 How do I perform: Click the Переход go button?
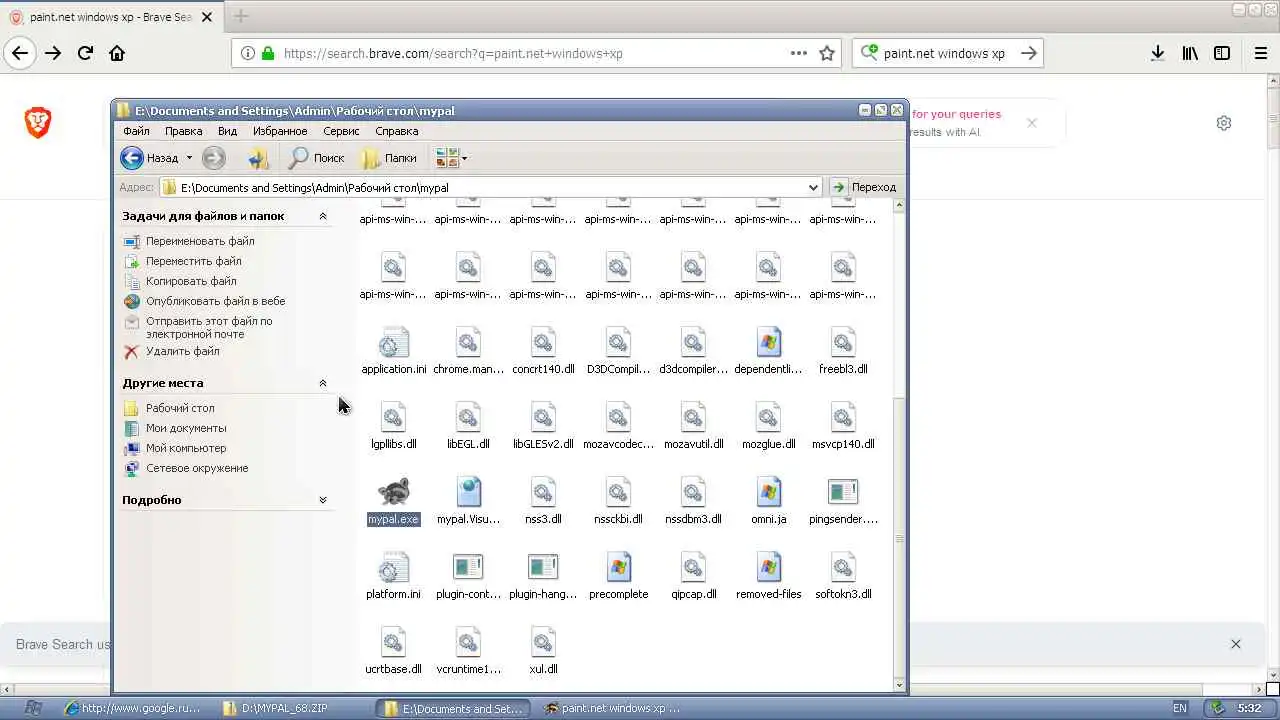pyautogui.click(x=865, y=187)
